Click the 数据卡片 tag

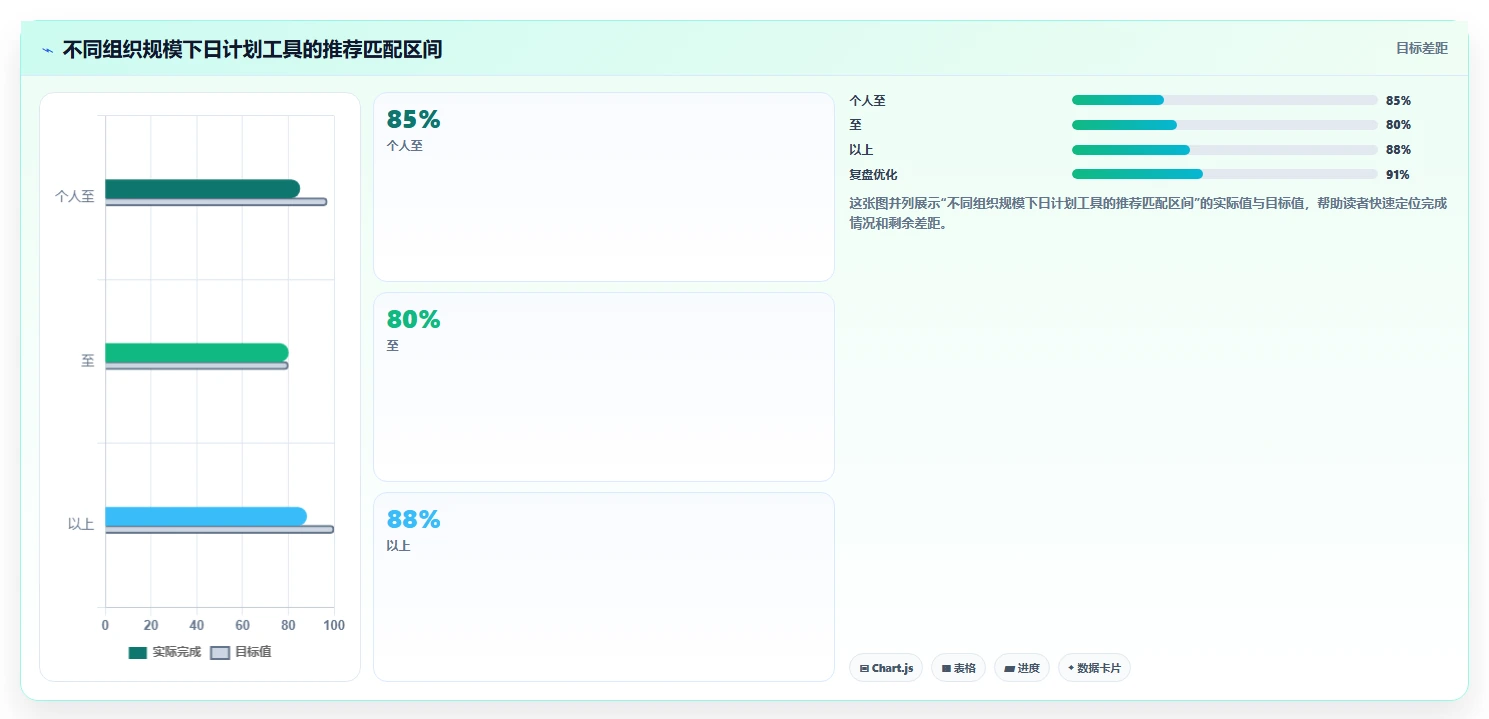click(x=1094, y=668)
